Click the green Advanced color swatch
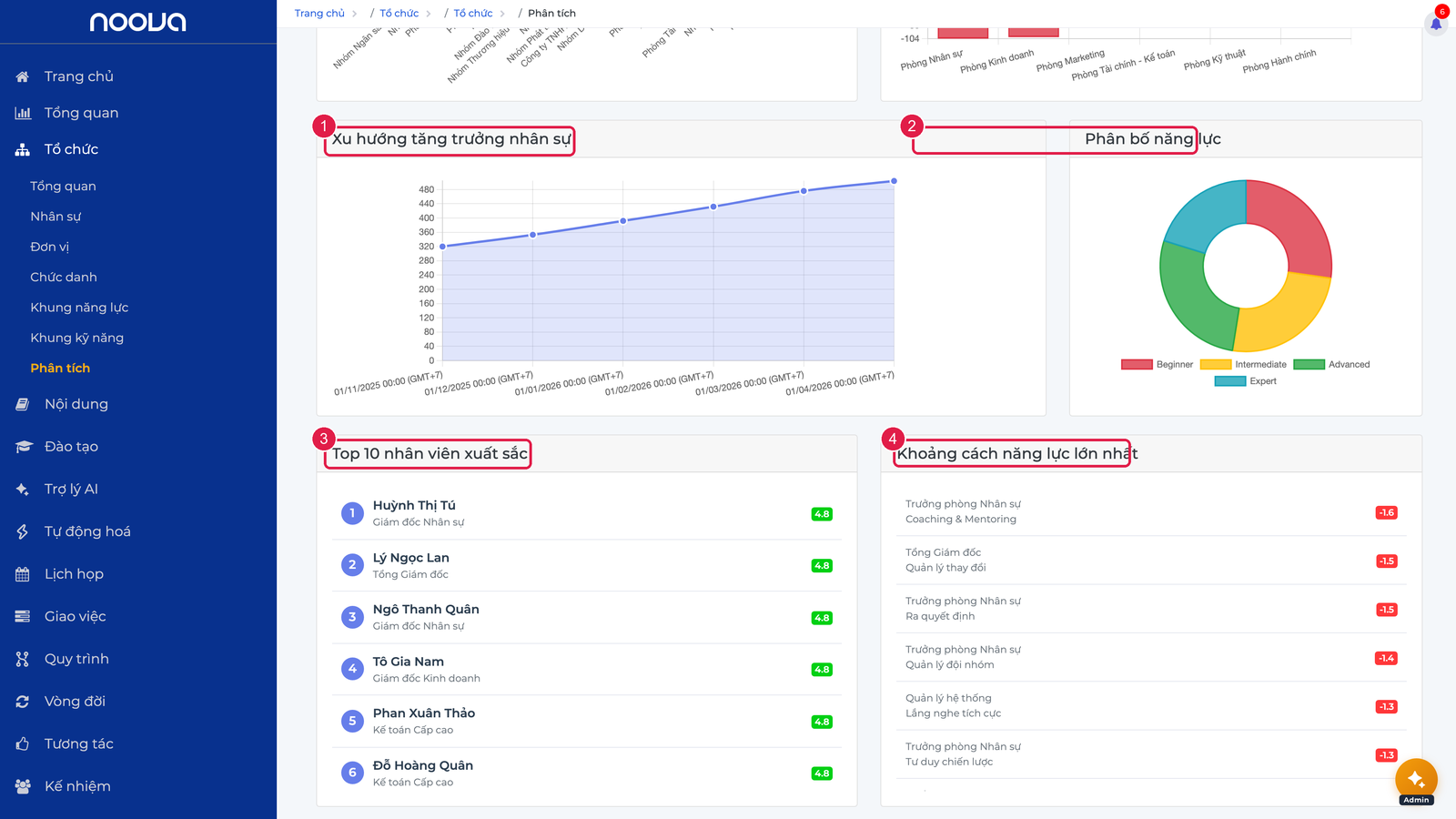The width and height of the screenshot is (1456, 819). 1309,364
